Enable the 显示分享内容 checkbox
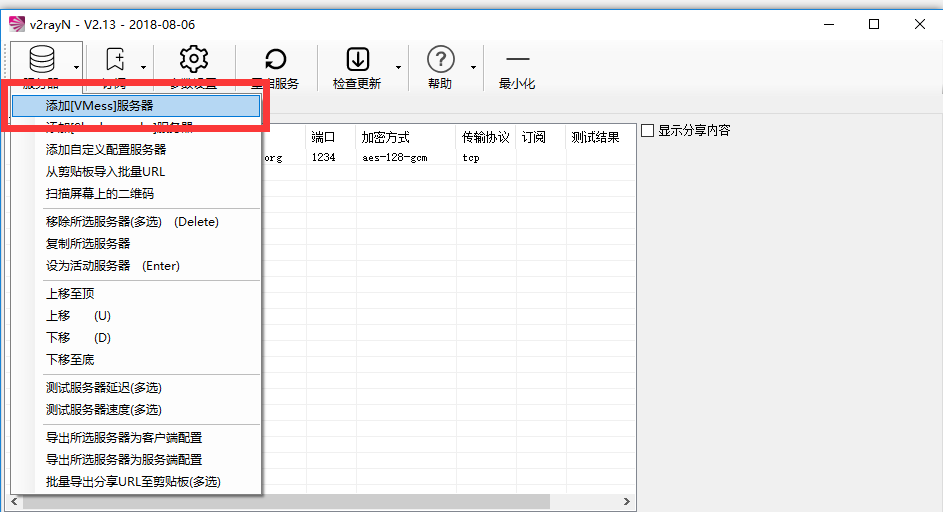The height and width of the screenshot is (512, 943). coord(647,130)
